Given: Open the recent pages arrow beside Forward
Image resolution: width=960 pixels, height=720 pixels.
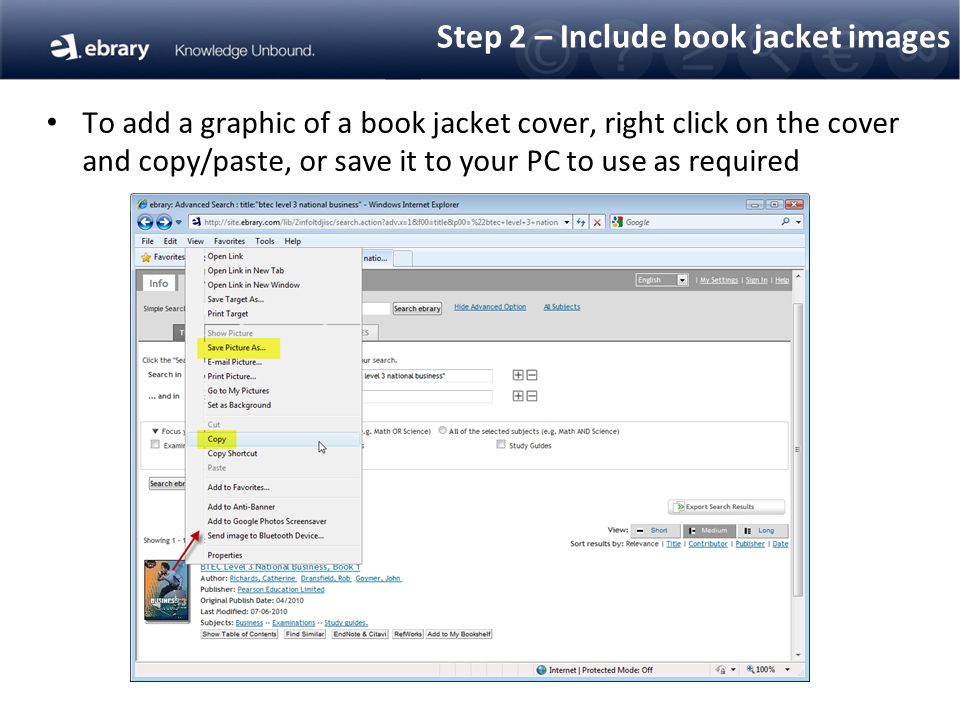Looking at the screenshot, I should point(179,222).
